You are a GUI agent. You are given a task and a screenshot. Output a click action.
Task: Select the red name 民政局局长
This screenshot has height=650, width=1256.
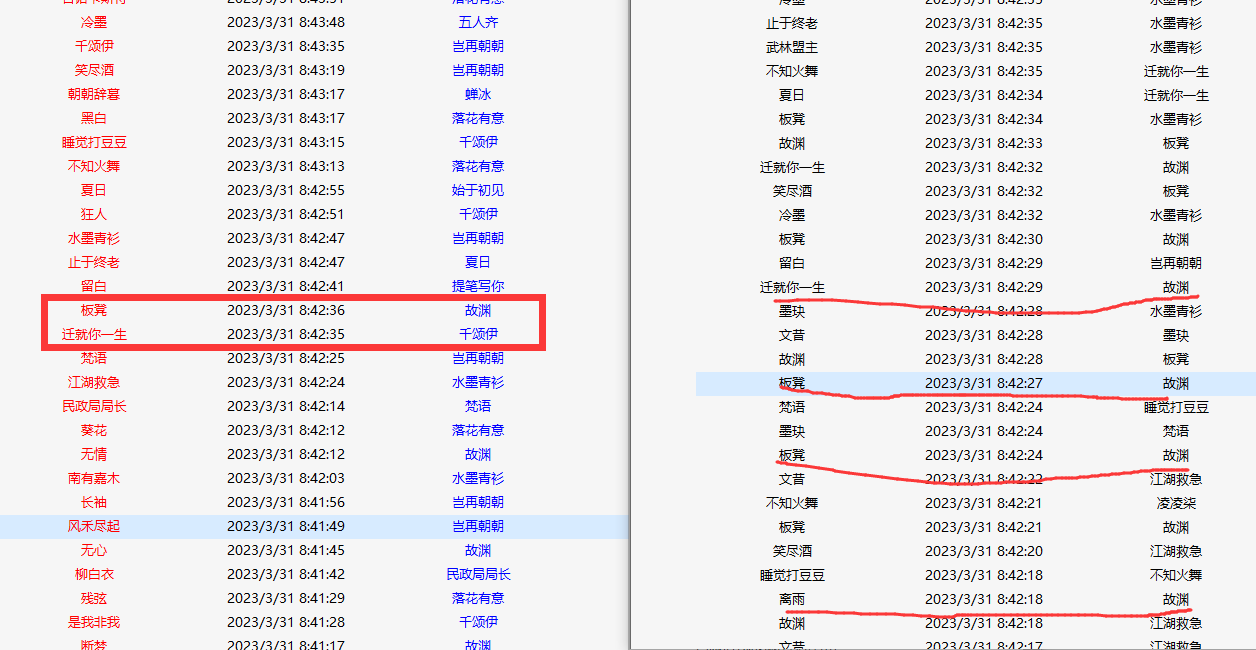click(94, 406)
